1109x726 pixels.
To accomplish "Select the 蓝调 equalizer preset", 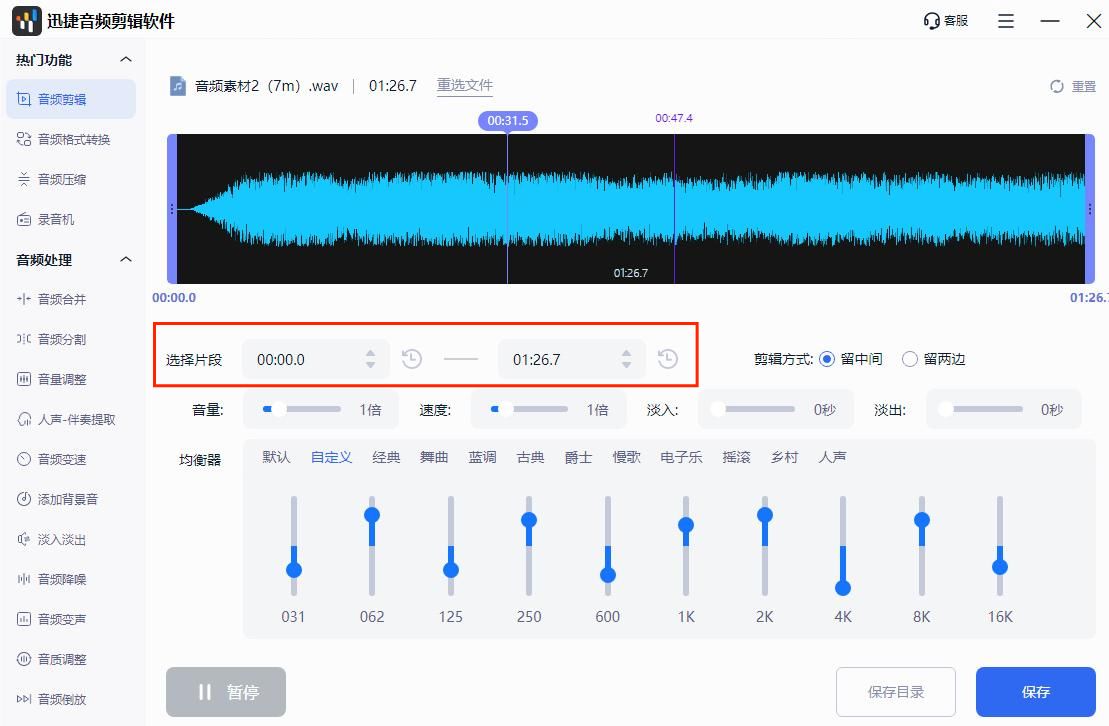I will click(x=482, y=457).
